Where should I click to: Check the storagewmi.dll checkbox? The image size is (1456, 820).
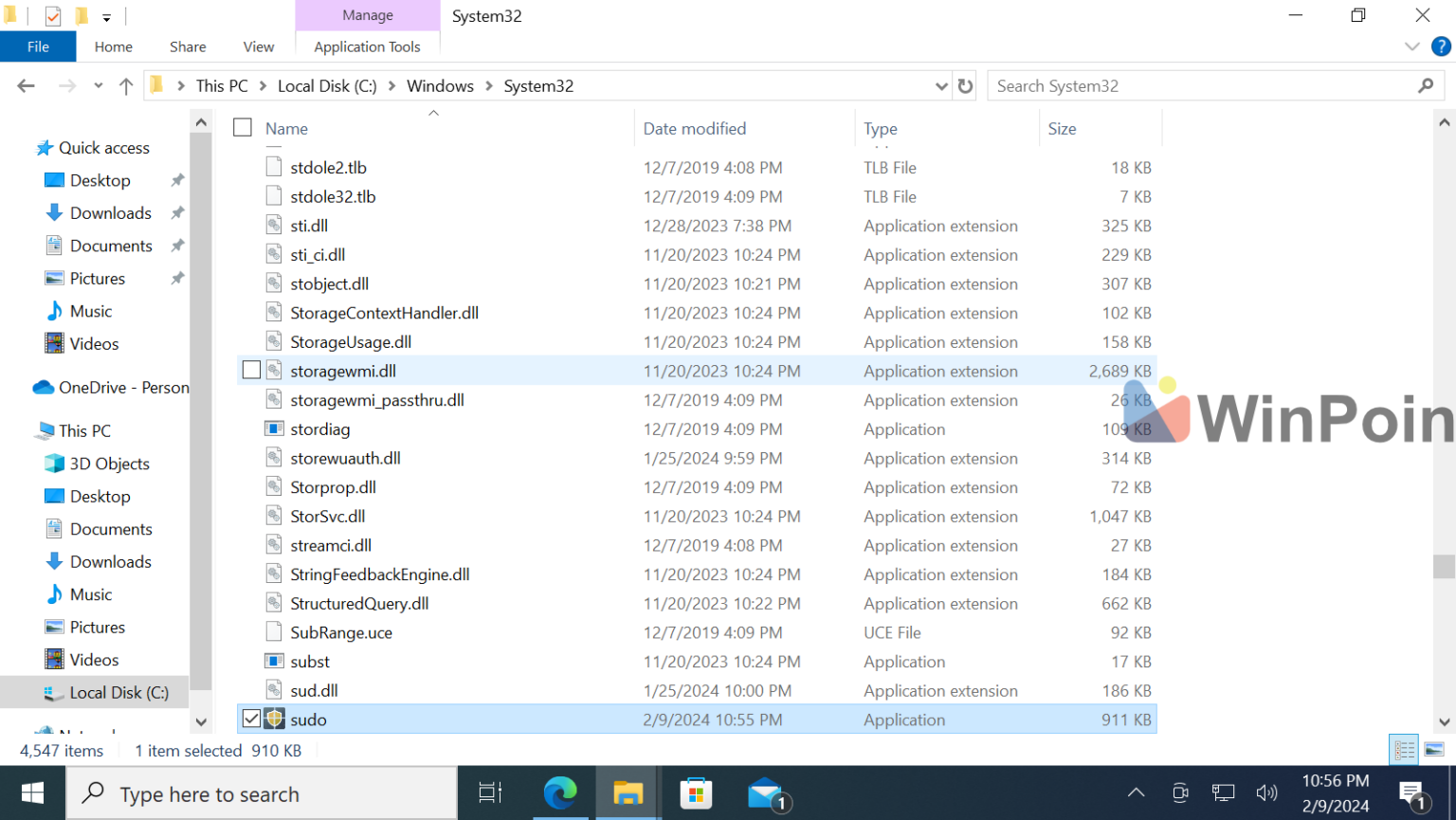(250, 371)
